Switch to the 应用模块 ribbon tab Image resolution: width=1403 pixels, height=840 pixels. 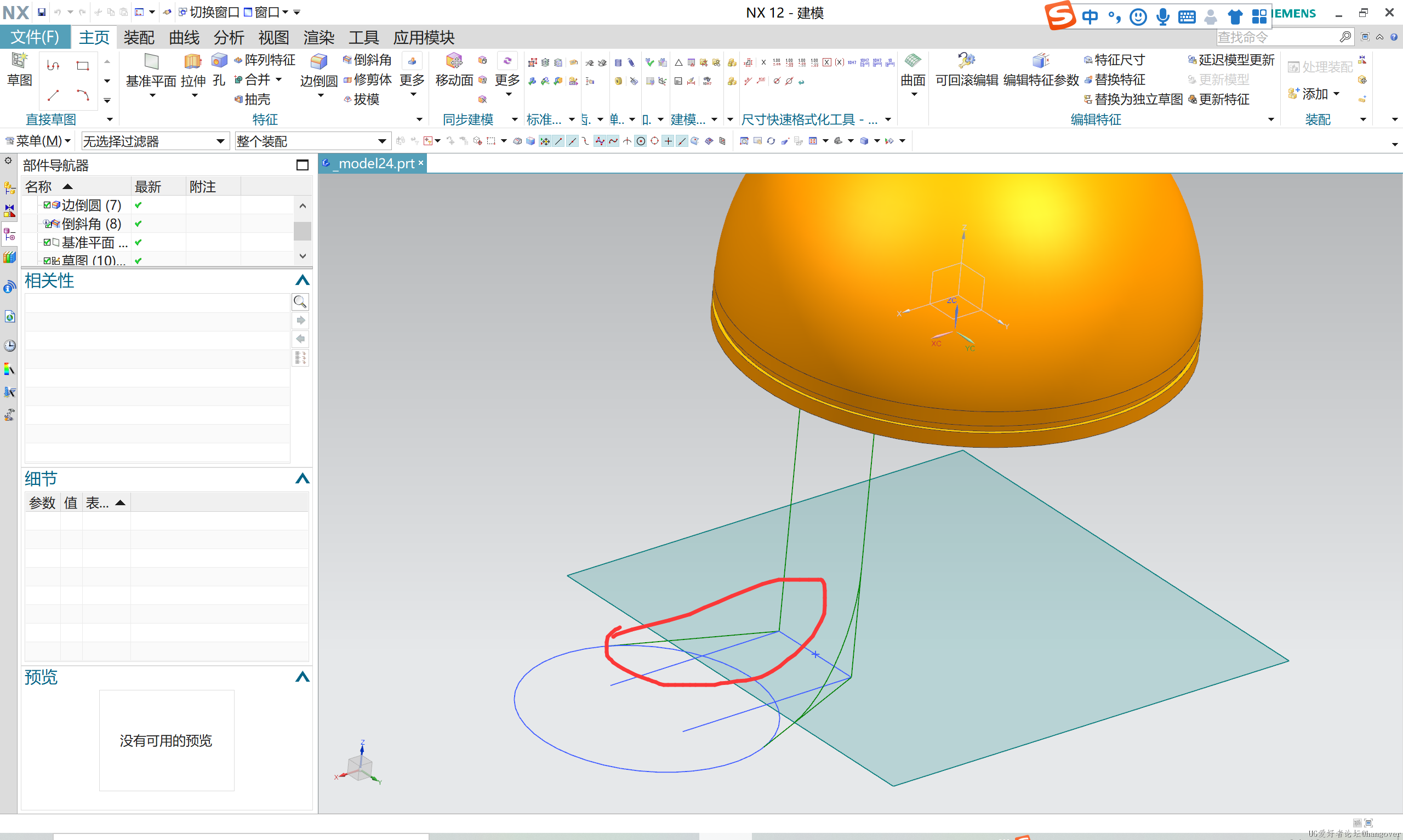pyautogui.click(x=424, y=37)
